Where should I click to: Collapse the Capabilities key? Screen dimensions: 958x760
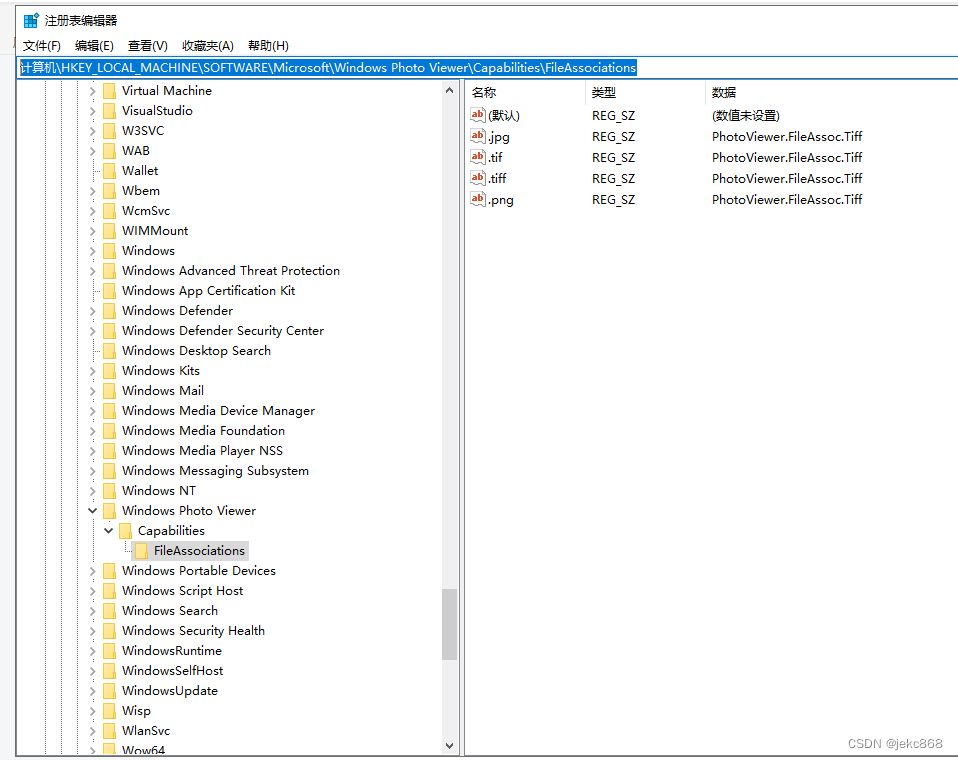coord(108,531)
